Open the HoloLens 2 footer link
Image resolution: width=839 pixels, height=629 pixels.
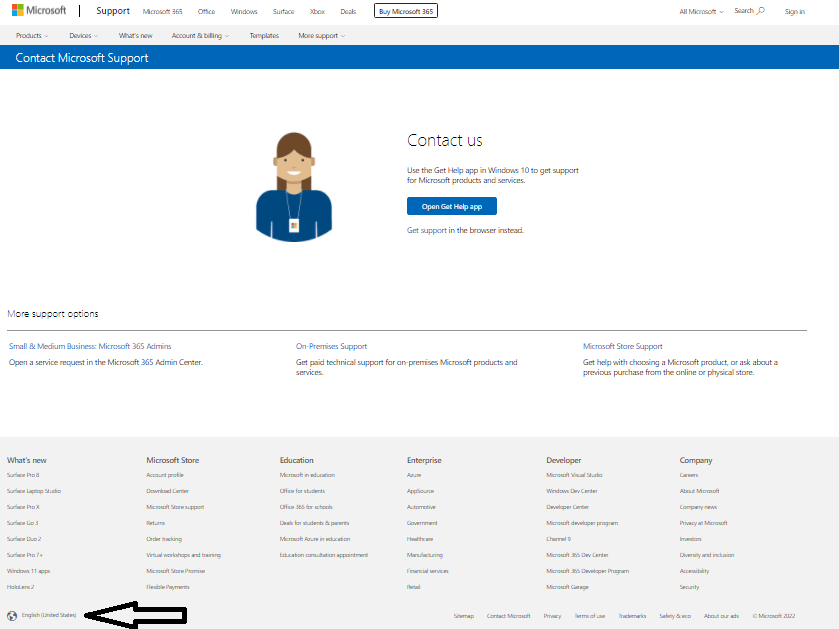[20, 587]
